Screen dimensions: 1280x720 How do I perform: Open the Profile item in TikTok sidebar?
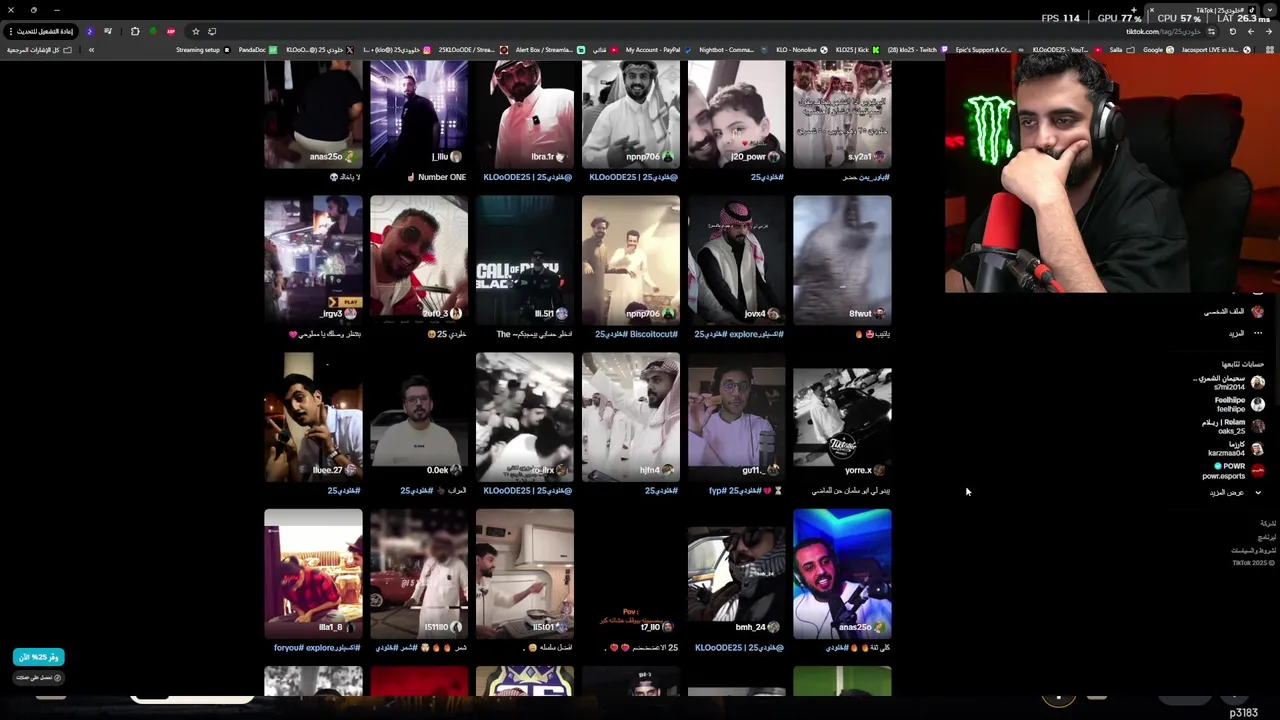click(x=1233, y=312)
